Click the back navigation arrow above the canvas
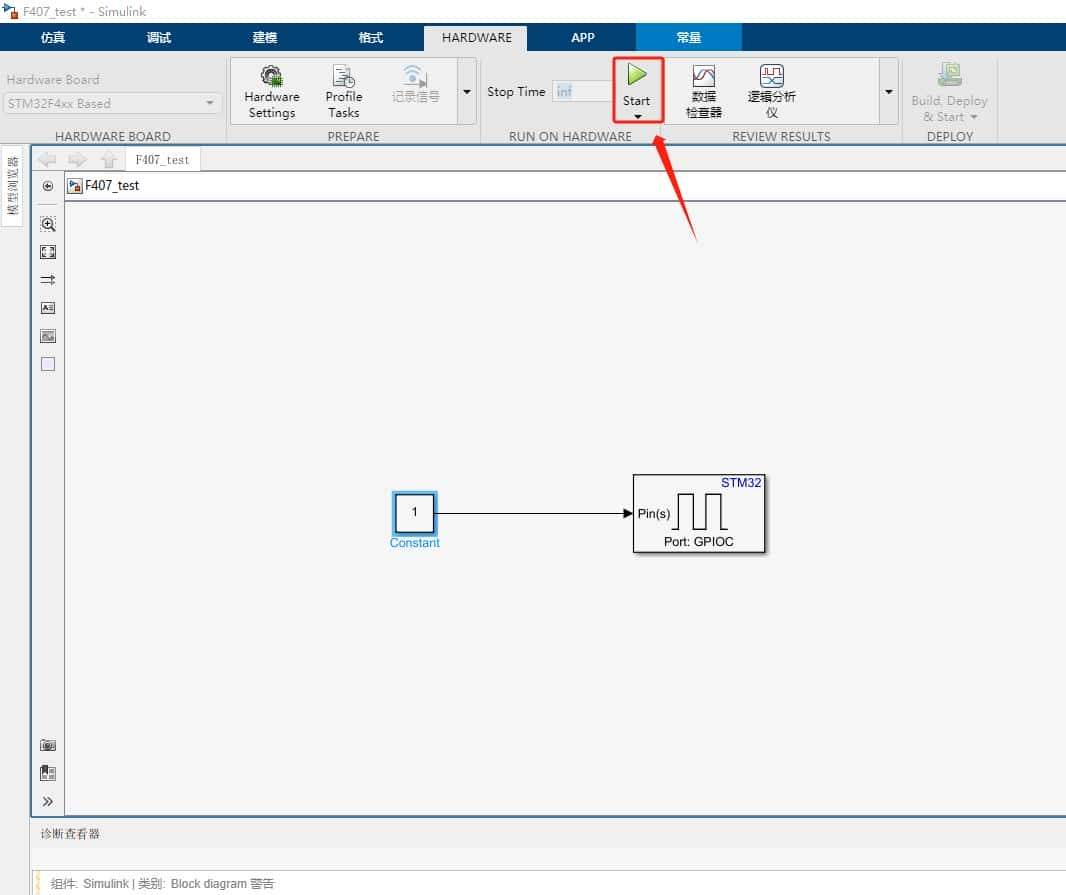The image size is (1066, 895). coord(46,158)
